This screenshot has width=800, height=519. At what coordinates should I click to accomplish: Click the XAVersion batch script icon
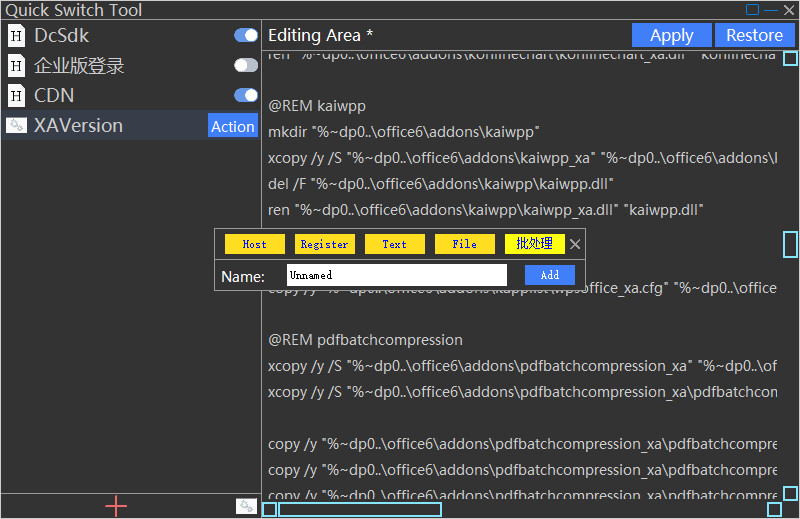pos(16,126)
